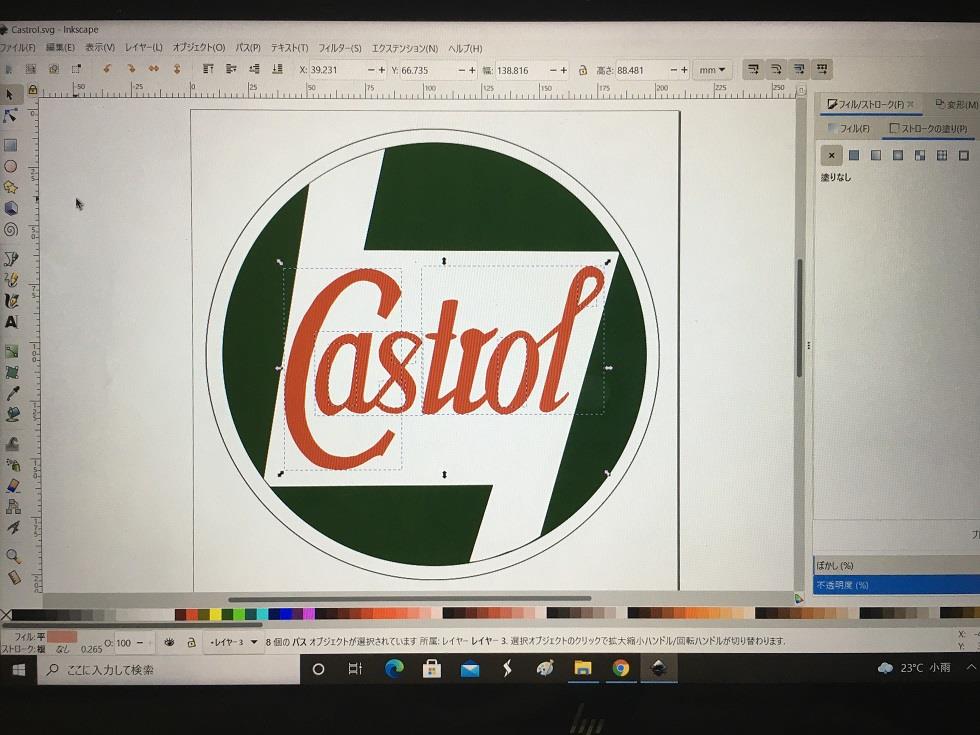The height and width of the screenshot is (735, 980).
Task: Open the mm units dropdown
Action: [x=712, y=70]
